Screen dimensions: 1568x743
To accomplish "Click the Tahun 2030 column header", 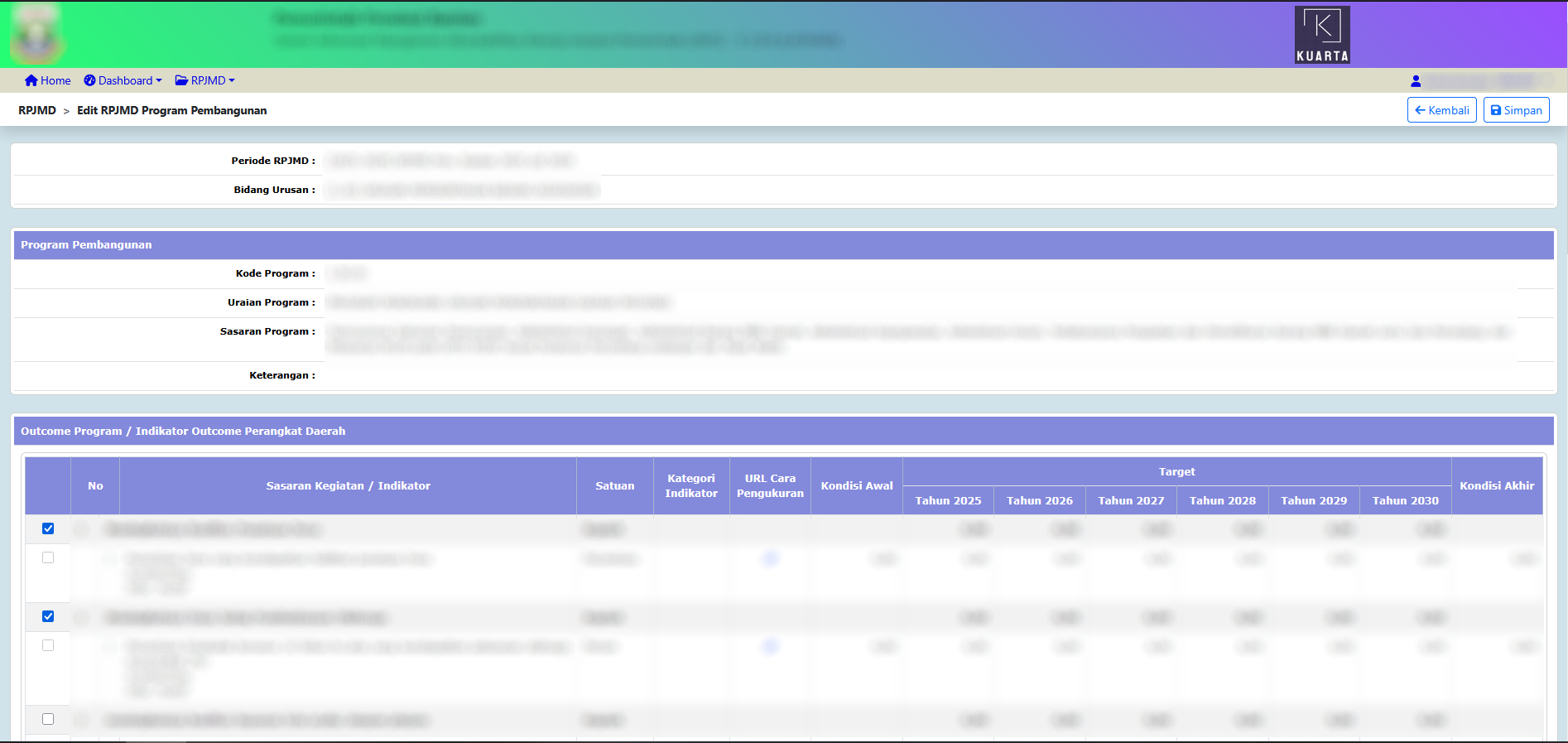I will pos(1406,500).
